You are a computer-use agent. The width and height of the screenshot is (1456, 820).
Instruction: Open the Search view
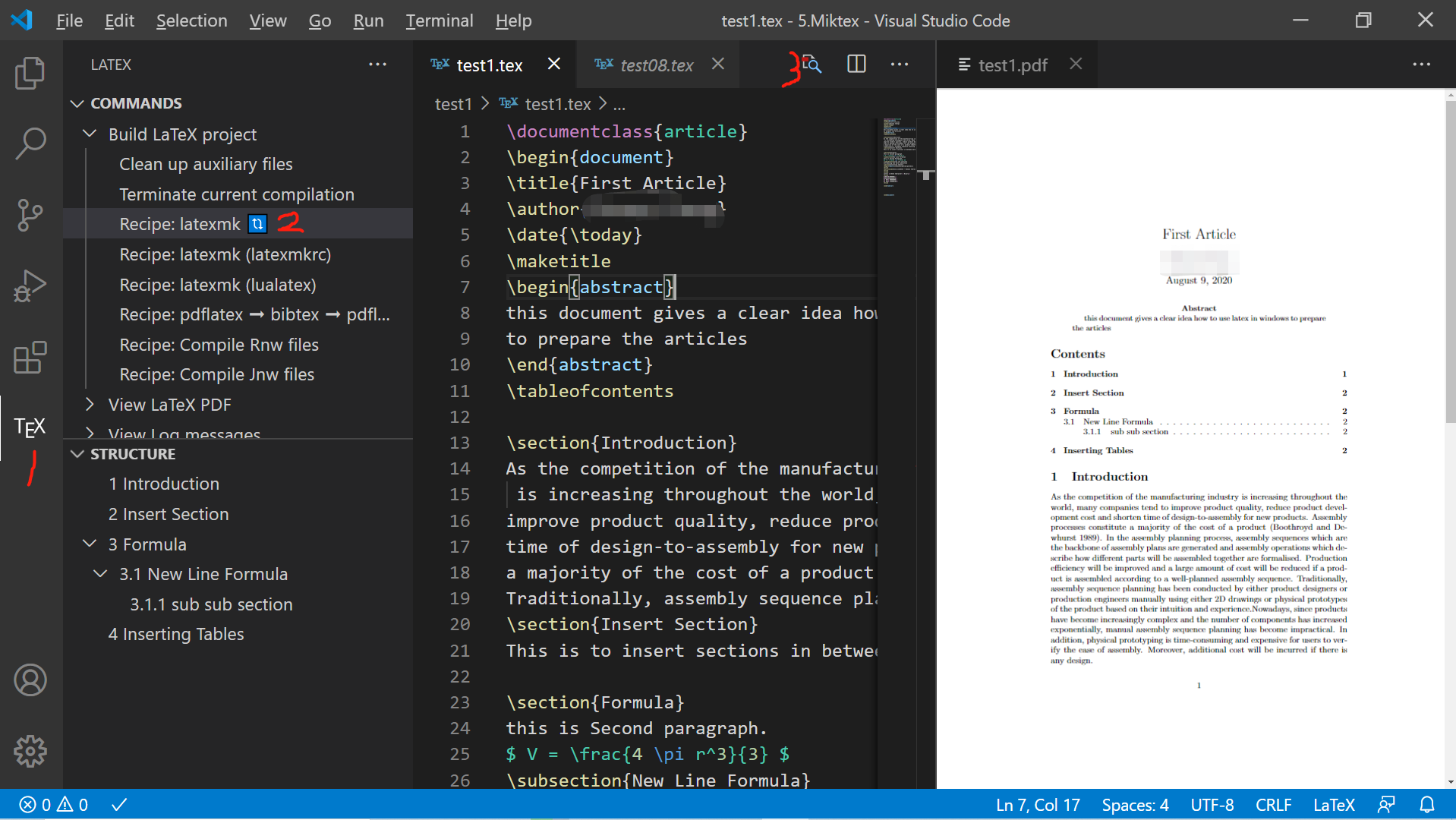coord(30,143)
